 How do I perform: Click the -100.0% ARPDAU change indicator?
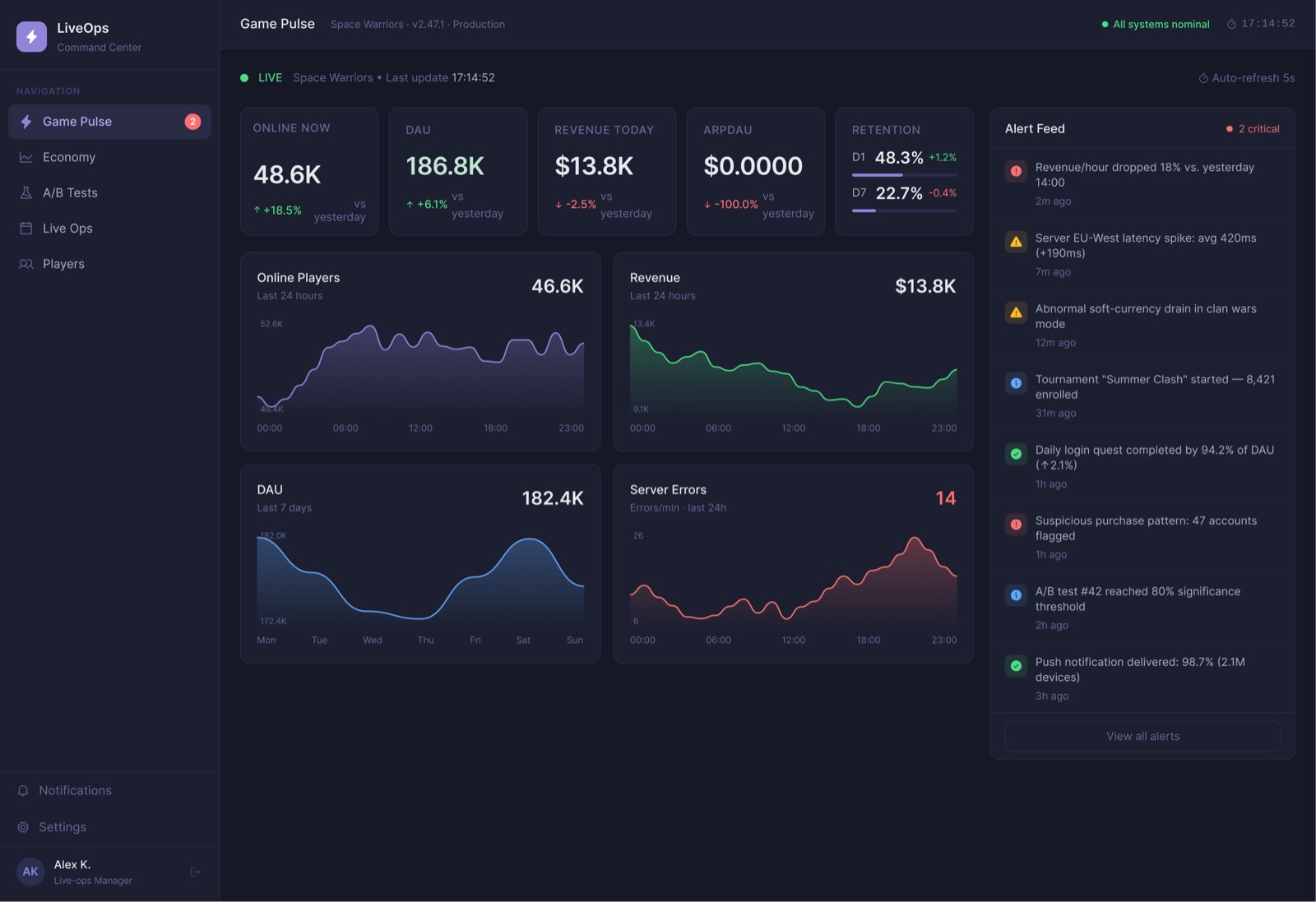tap(731, 204)
